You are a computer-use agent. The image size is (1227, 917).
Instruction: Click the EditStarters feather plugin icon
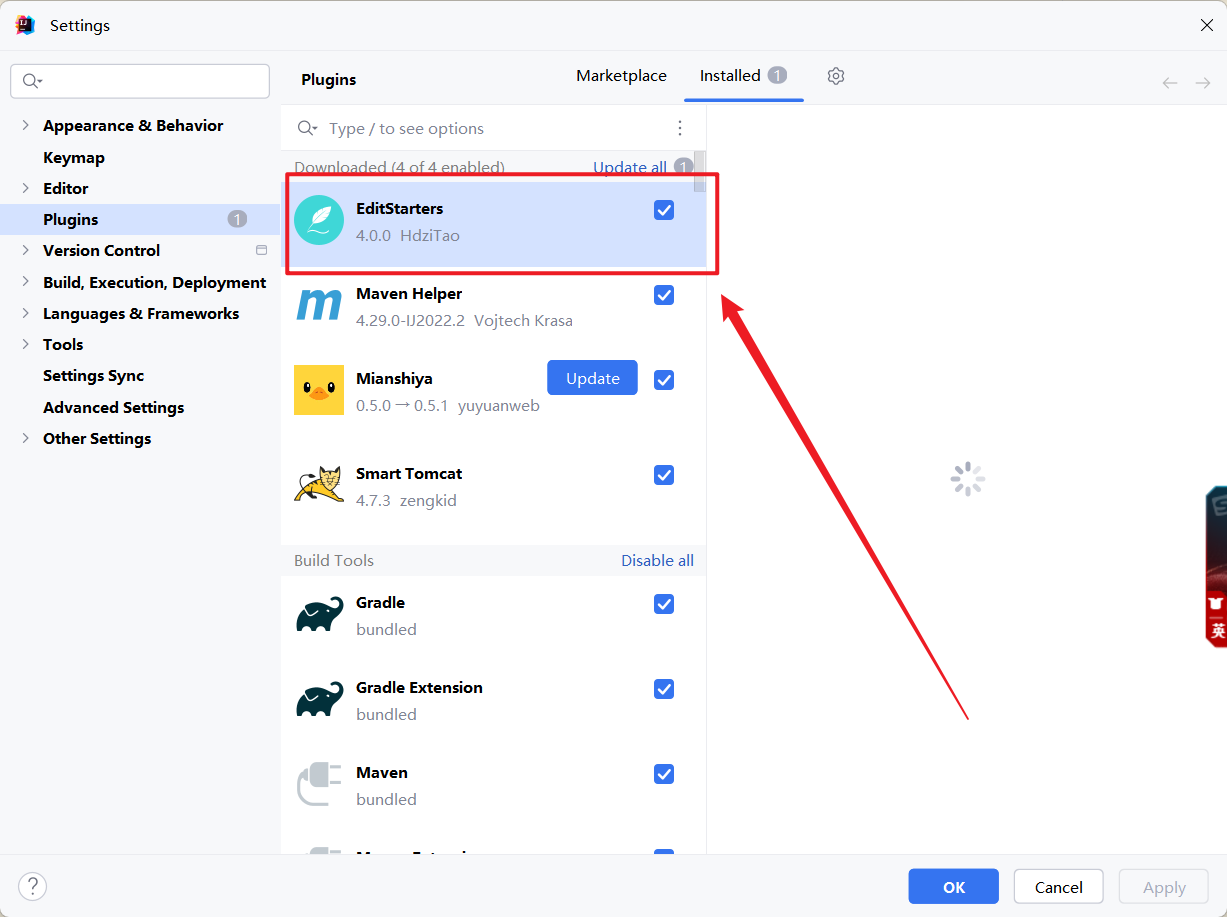tap(319, 220)
